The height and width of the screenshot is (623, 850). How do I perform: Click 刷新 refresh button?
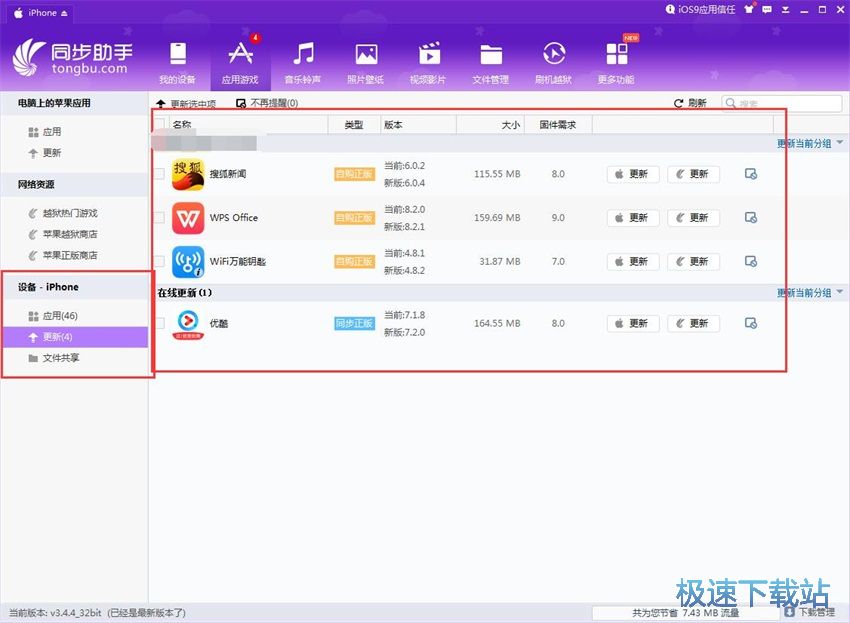pyautogui.click(x=690, y=103)
